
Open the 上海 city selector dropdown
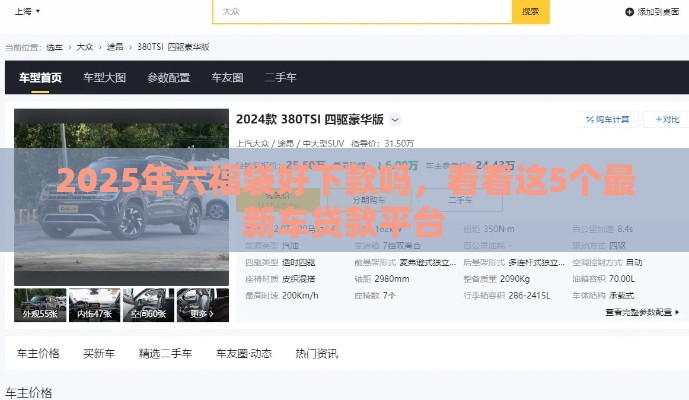tap(27, 11)
